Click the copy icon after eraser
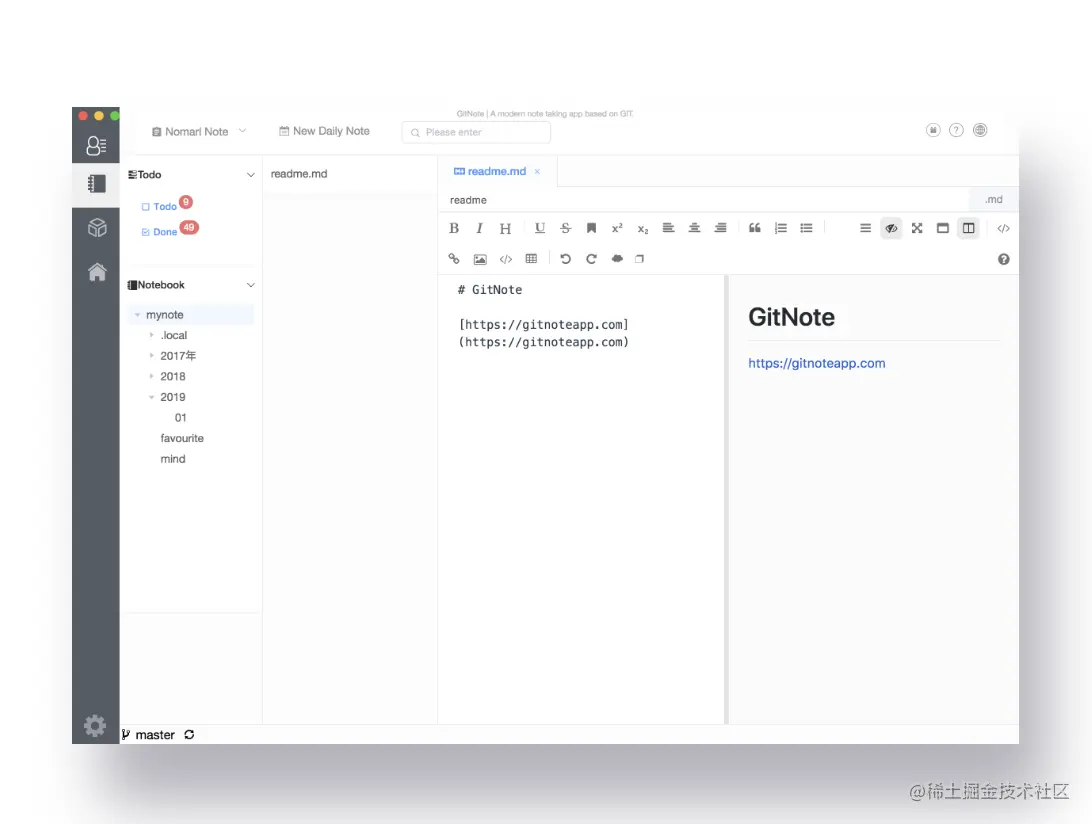 coord(639,259)
